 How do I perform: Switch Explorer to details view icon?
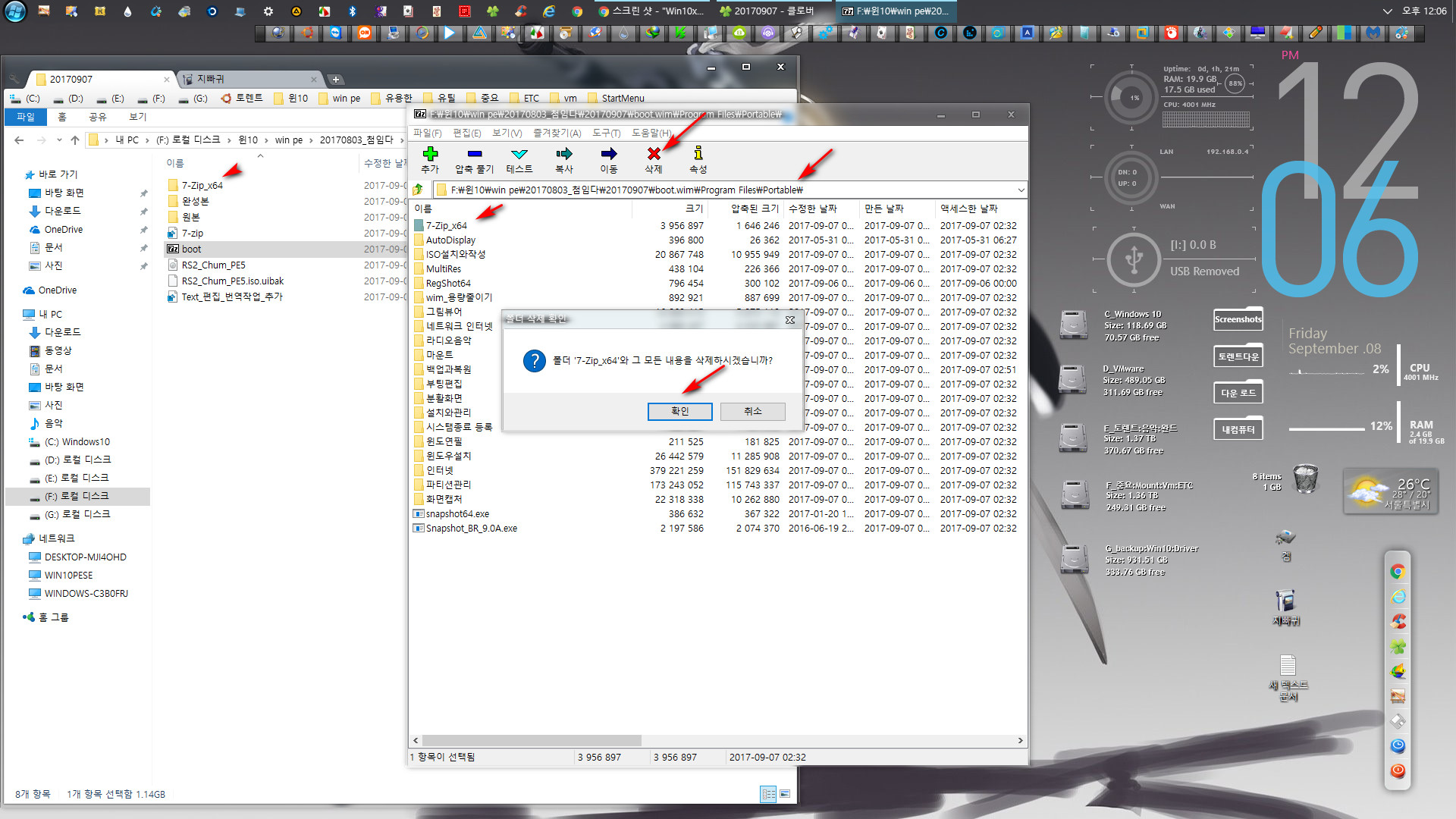pos(768,794)
